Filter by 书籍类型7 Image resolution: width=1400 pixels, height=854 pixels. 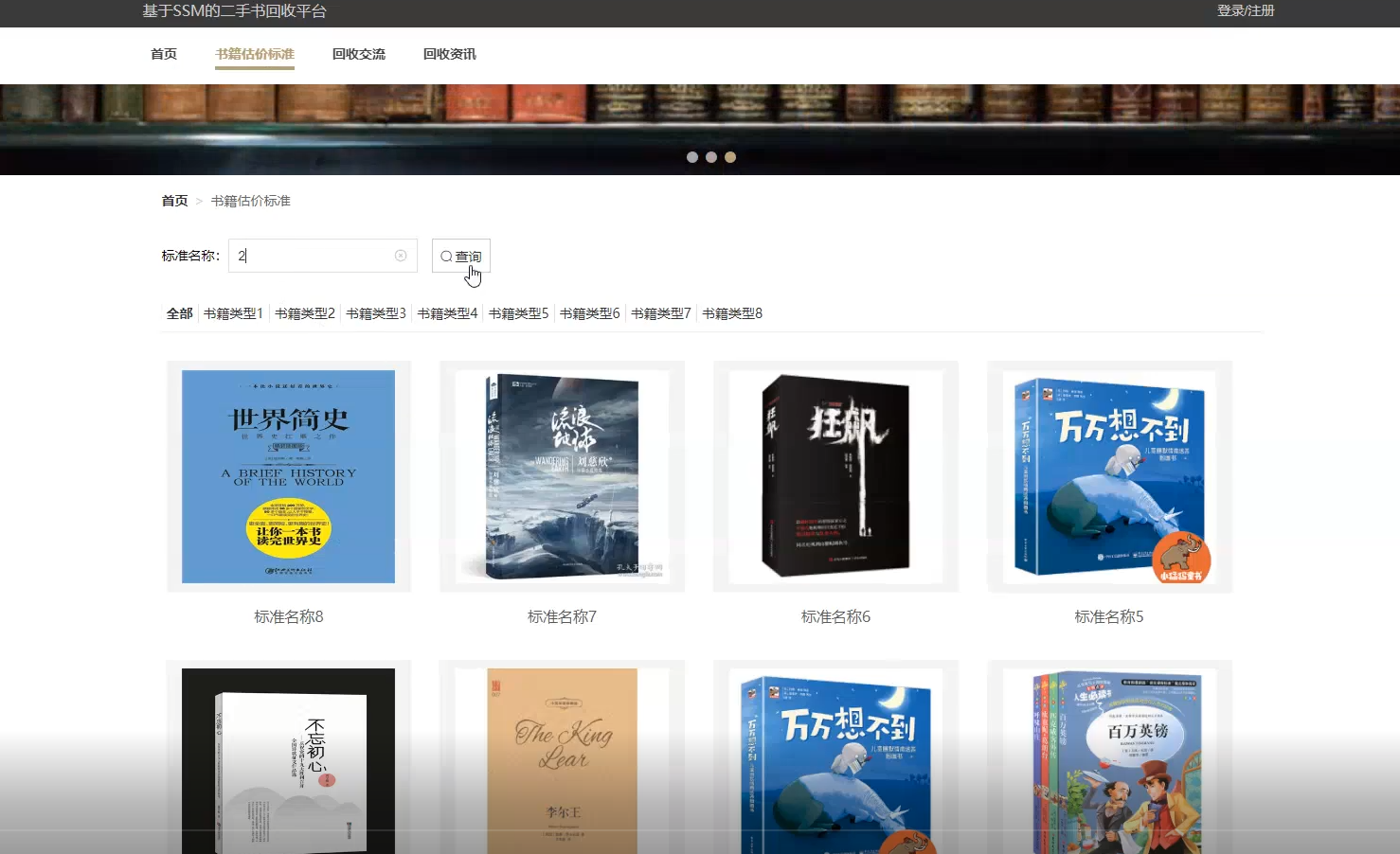point(661,313)
